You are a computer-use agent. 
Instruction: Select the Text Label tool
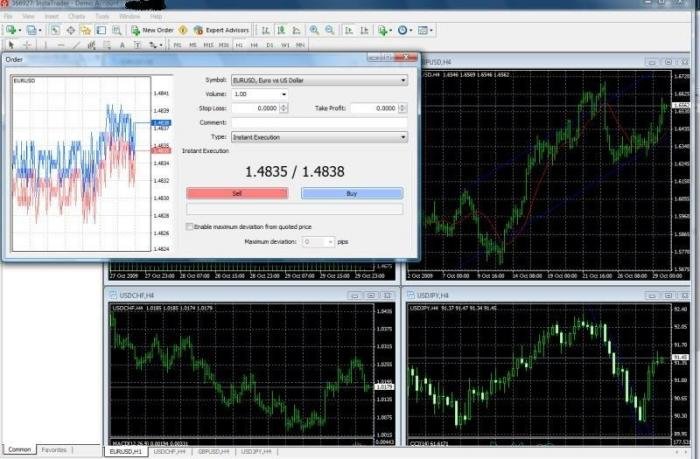137,45
